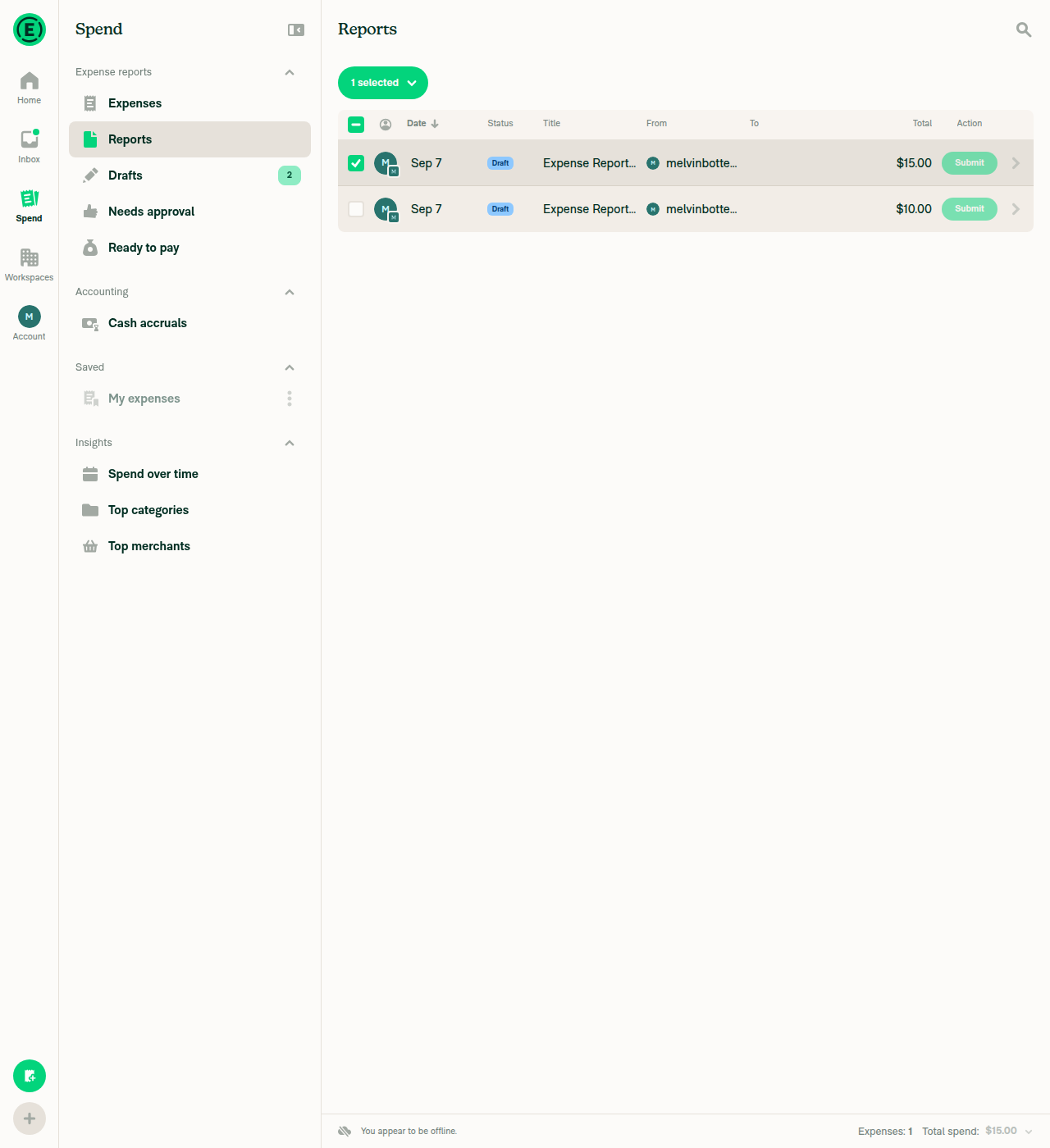Check the $10.00 report checkbox
Screen dimensions: 1050x1148
[356, 209]
